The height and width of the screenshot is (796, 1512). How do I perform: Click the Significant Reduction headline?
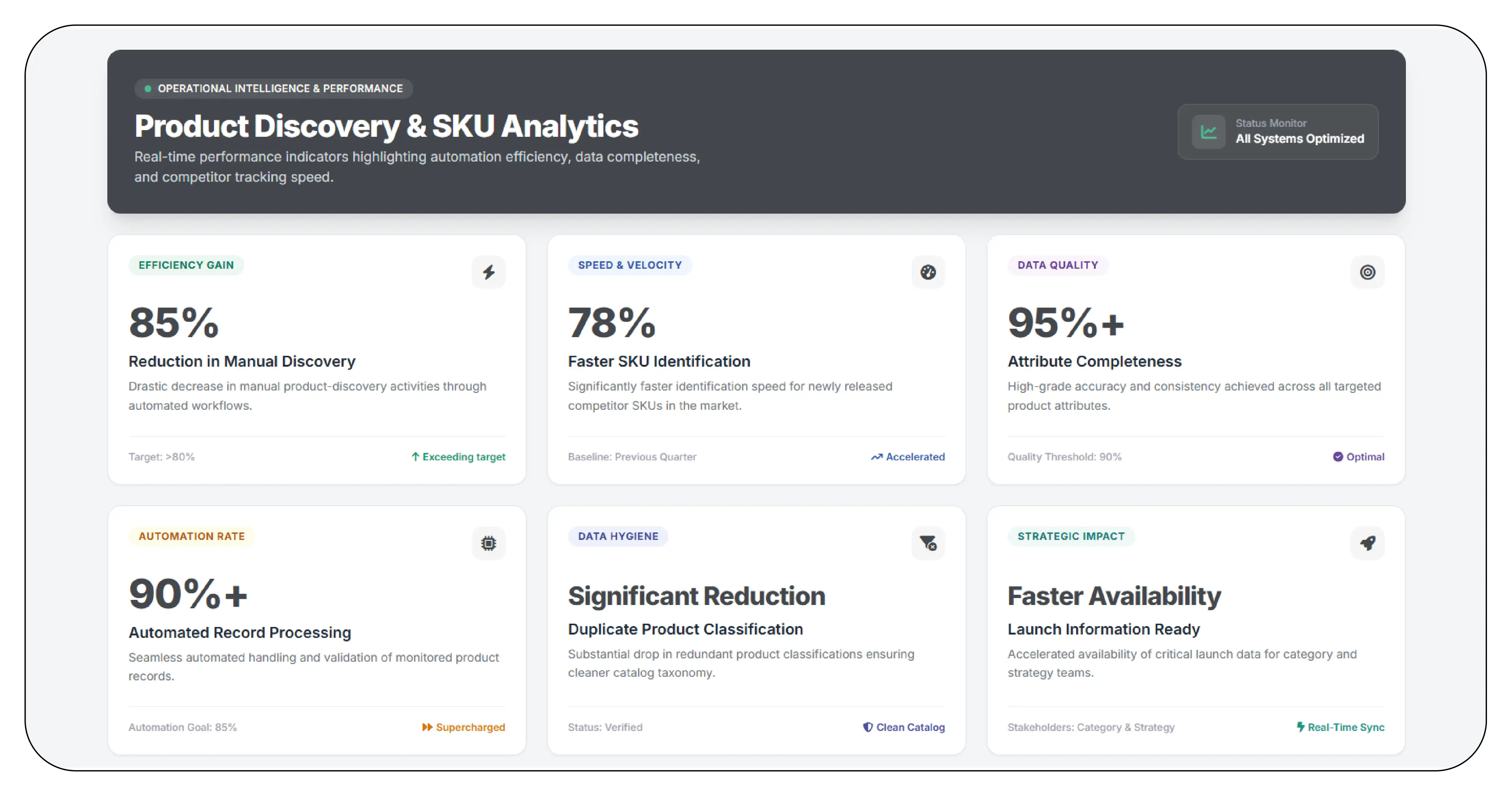(x=697, y=596)
